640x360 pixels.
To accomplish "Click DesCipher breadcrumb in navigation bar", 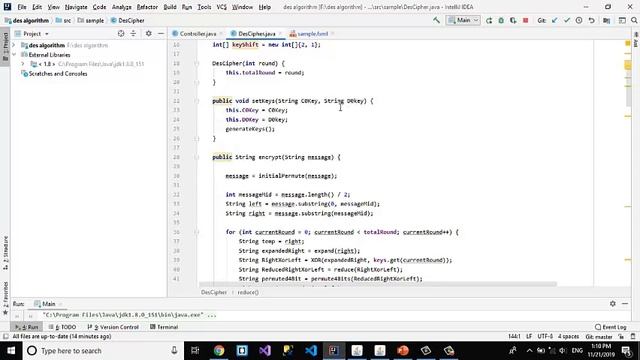I will (x=128, y=20).
